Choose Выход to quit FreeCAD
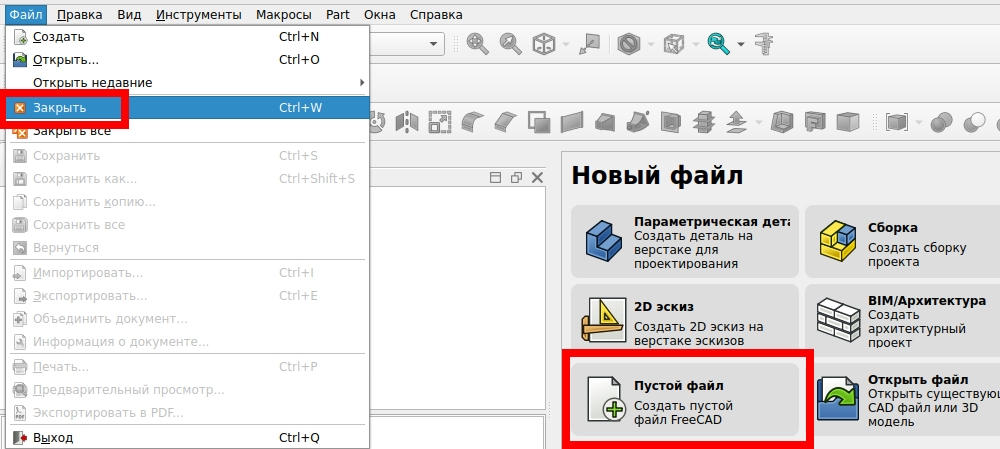This screenshot has width=1000, height=449. tap(188, 438)
